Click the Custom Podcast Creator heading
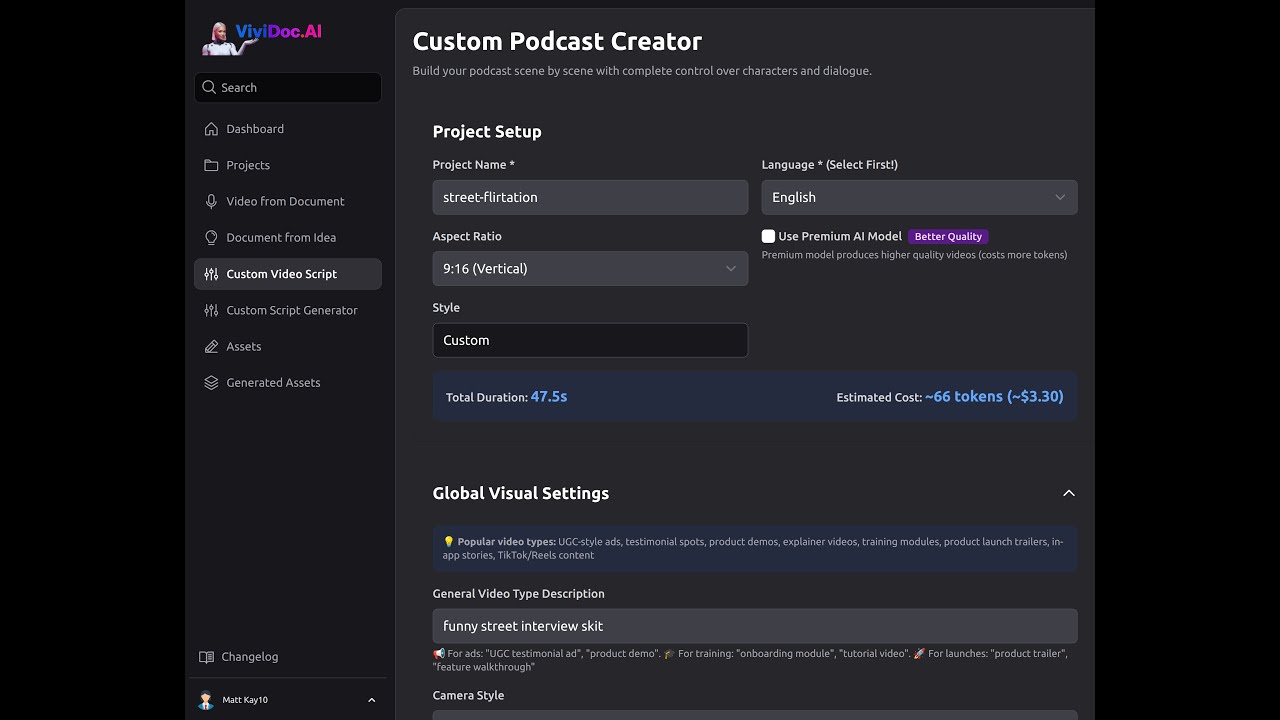Viewport: 1280px width, 720px height. (x=557, y=41)
